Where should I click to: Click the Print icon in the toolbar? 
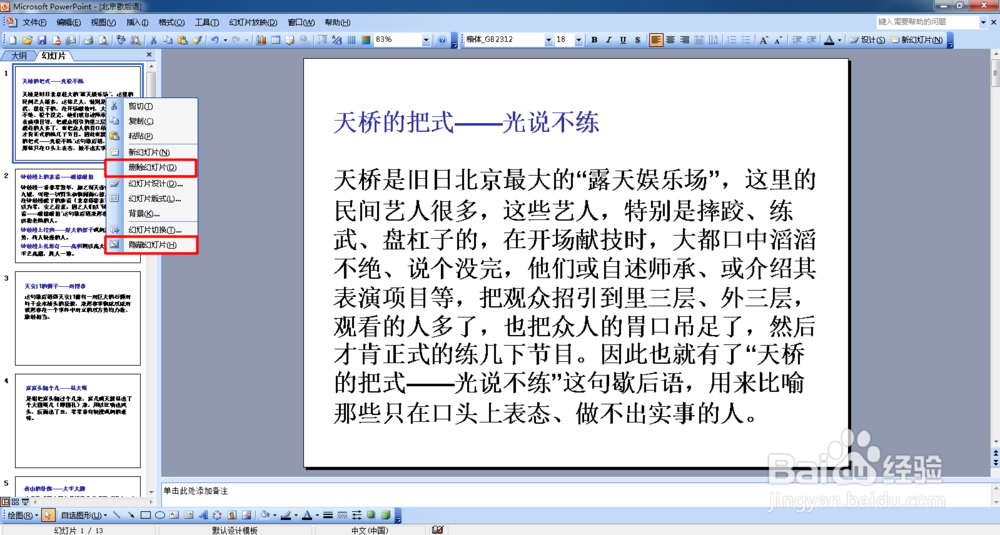88,40
